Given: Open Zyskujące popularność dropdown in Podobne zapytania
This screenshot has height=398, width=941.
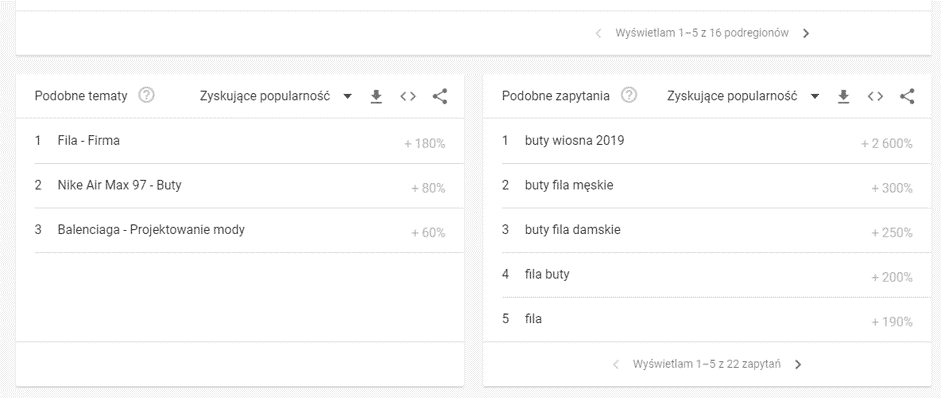Looking at the screenshot, I should (x=743, y=96).
